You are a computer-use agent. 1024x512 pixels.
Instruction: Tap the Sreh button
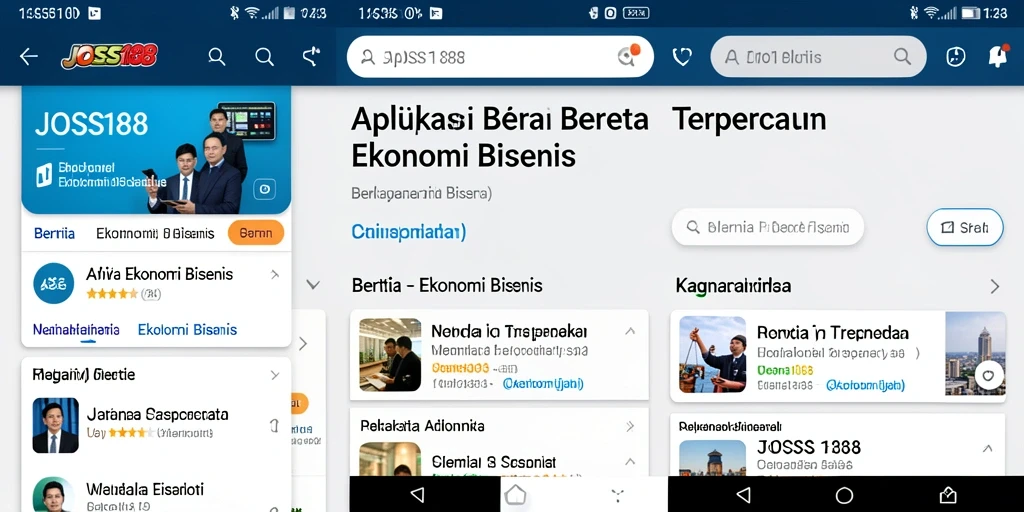coord(965,227)
